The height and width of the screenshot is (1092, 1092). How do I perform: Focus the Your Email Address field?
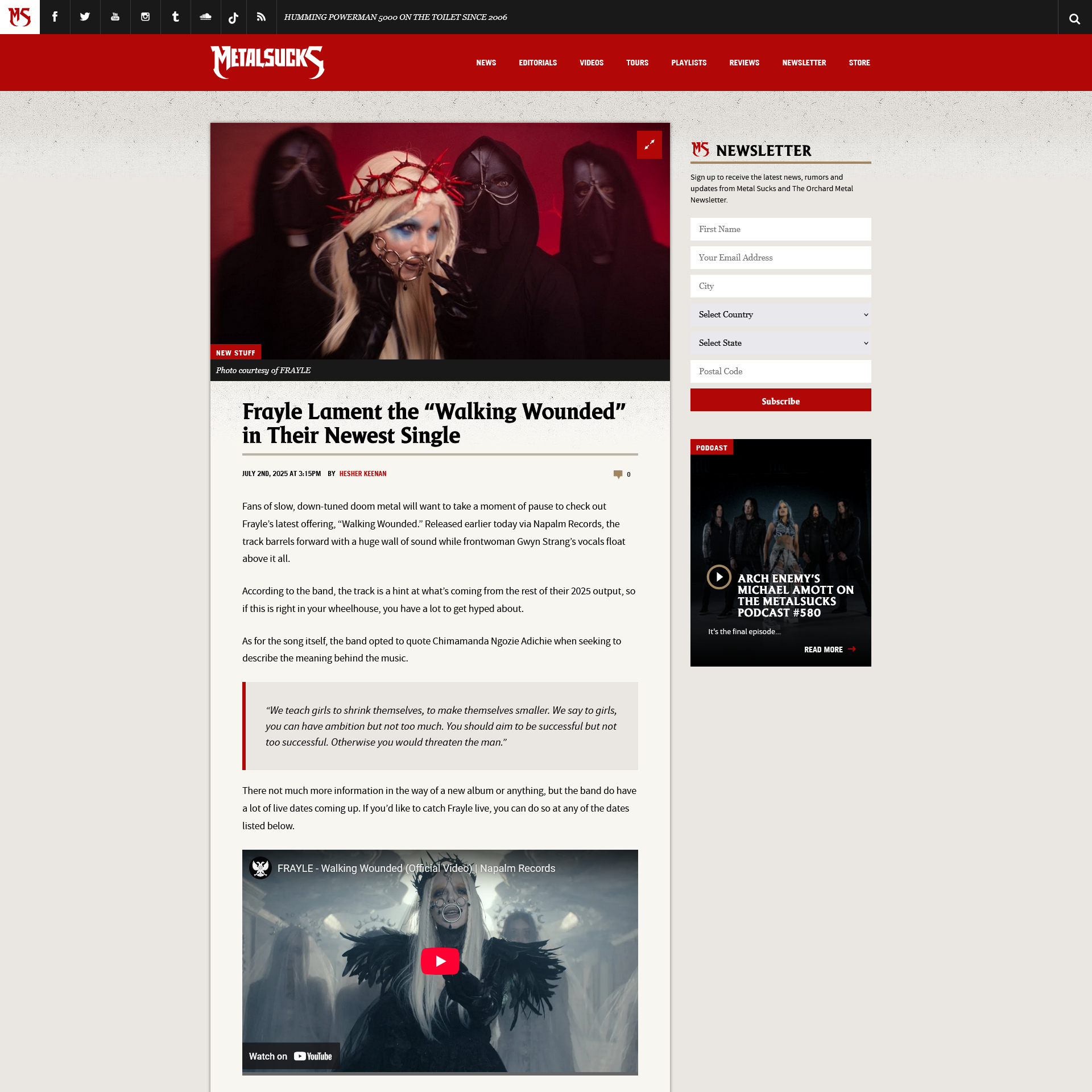click(x=780, y=258)
